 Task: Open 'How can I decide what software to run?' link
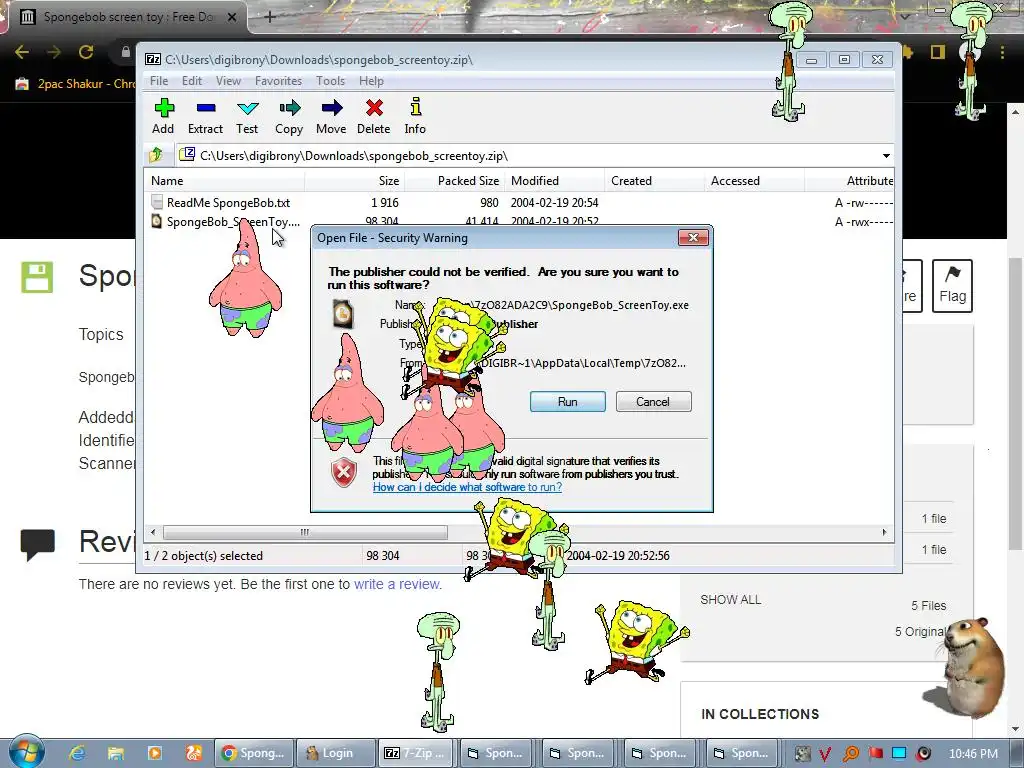click(467, 487)
